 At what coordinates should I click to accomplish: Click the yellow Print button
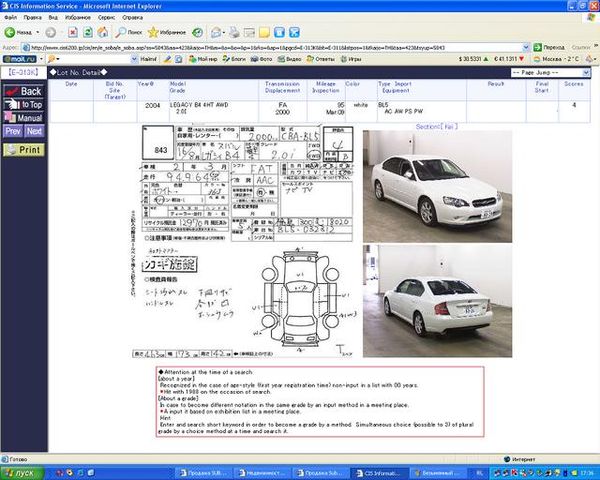(x=24, y=150)
